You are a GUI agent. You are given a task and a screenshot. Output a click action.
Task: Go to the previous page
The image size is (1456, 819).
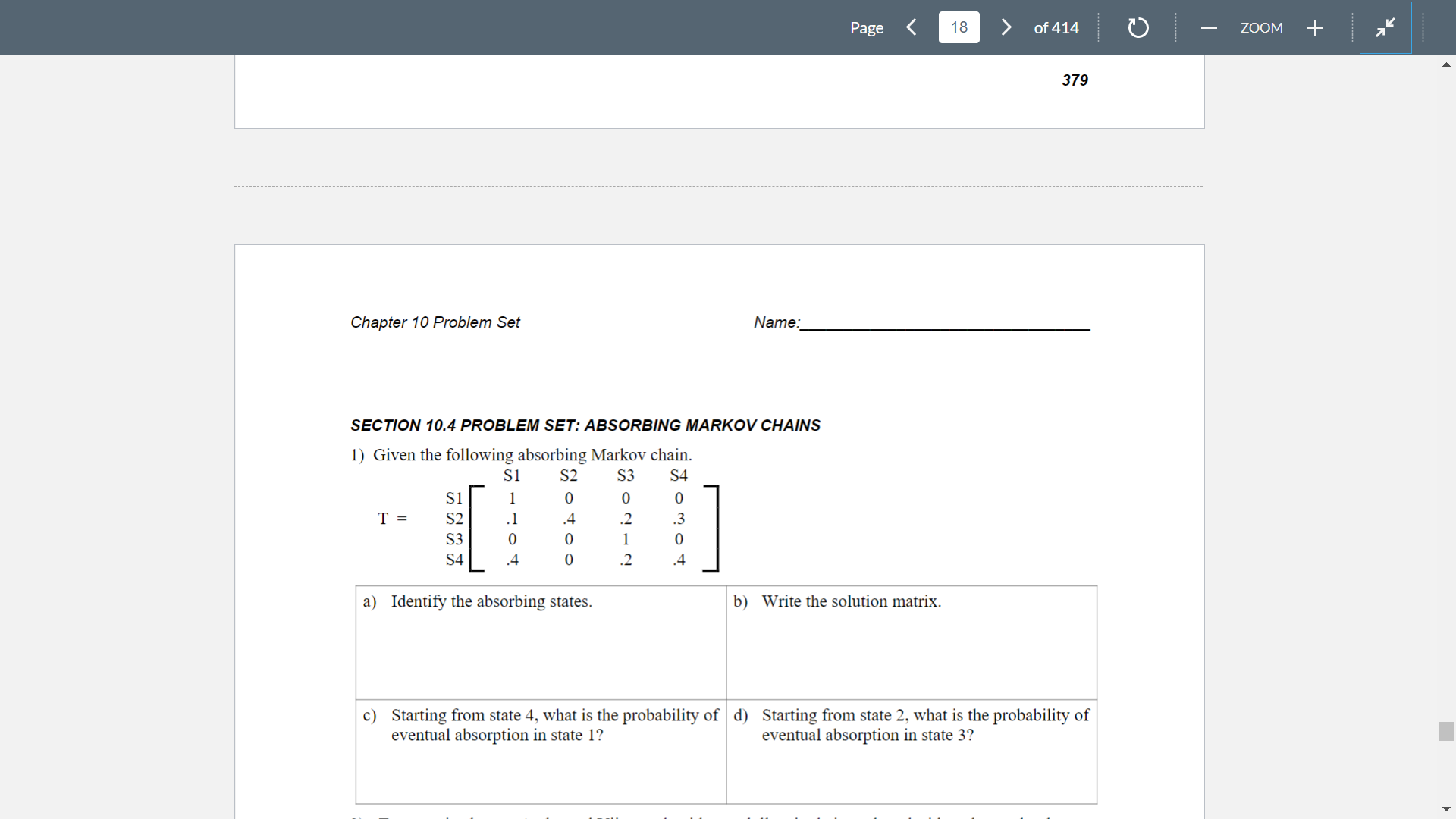[911, 27]
